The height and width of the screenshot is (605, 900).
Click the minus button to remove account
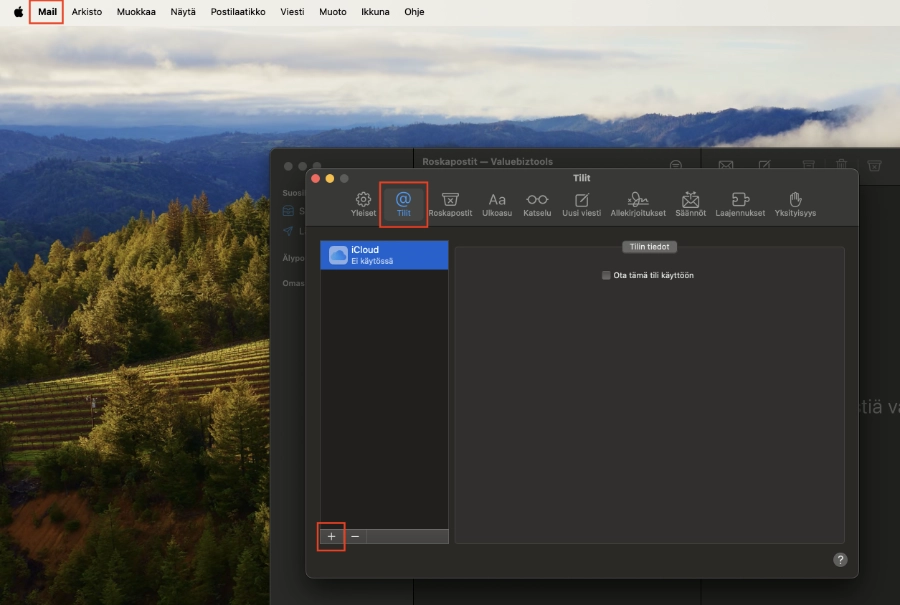(355, 536)
